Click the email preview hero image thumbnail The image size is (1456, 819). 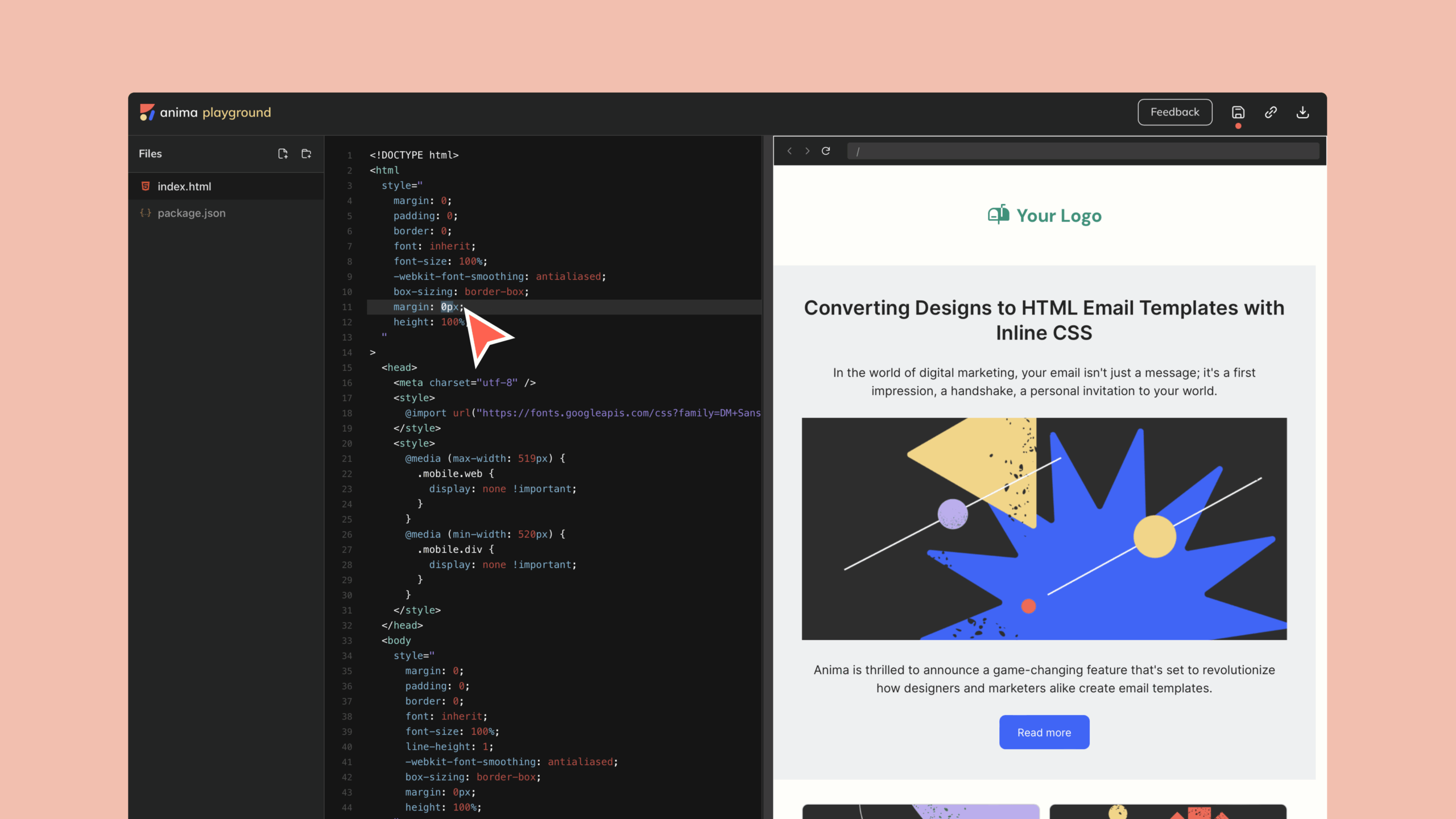coord(1044,528)
